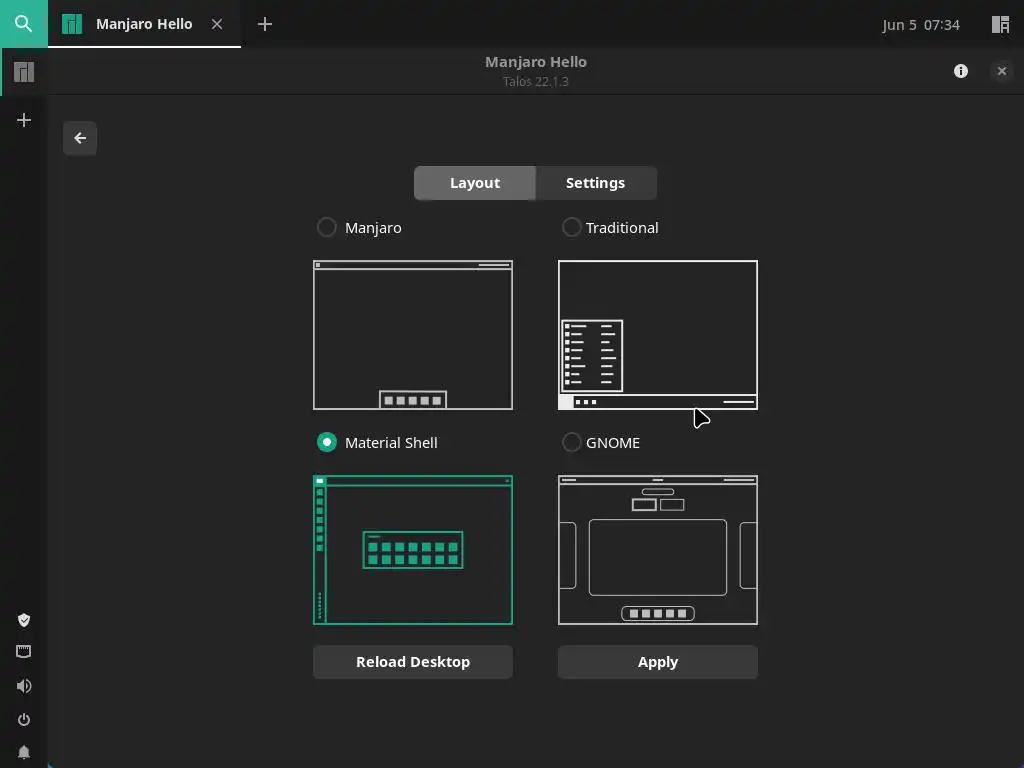The width and height of the screenshot is (1024, 768).
Task: Click the GNOME layout preview thumbnail
Action: click(x=658, y=550)
